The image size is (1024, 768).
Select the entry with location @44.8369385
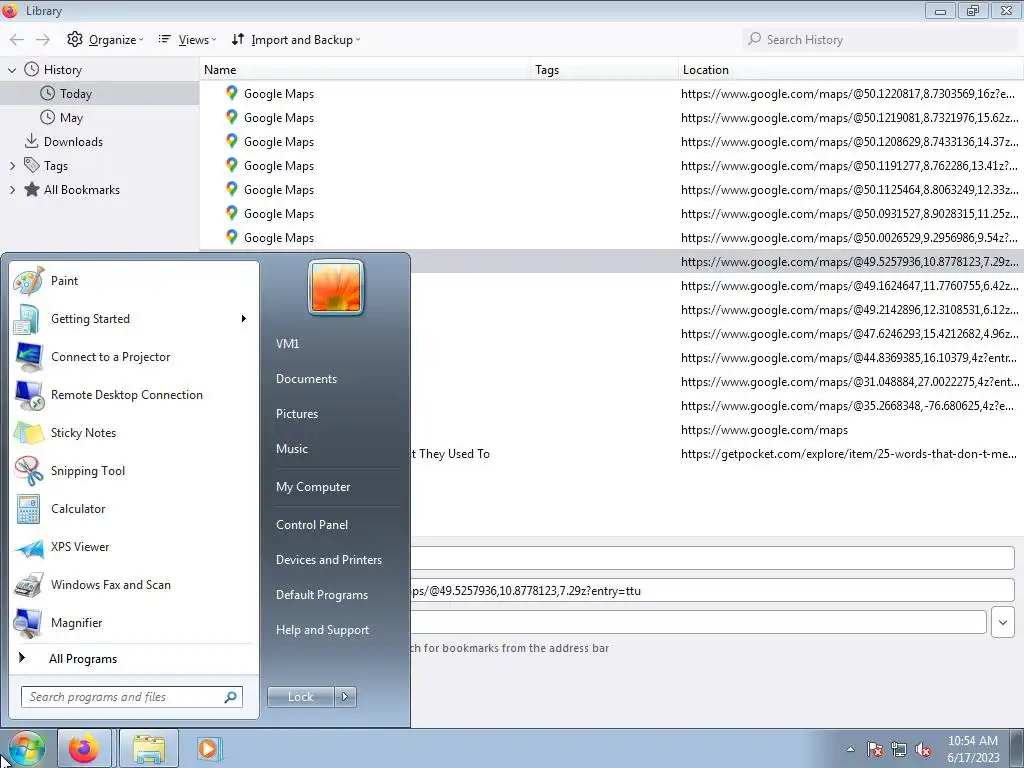[x=717, y=358]
